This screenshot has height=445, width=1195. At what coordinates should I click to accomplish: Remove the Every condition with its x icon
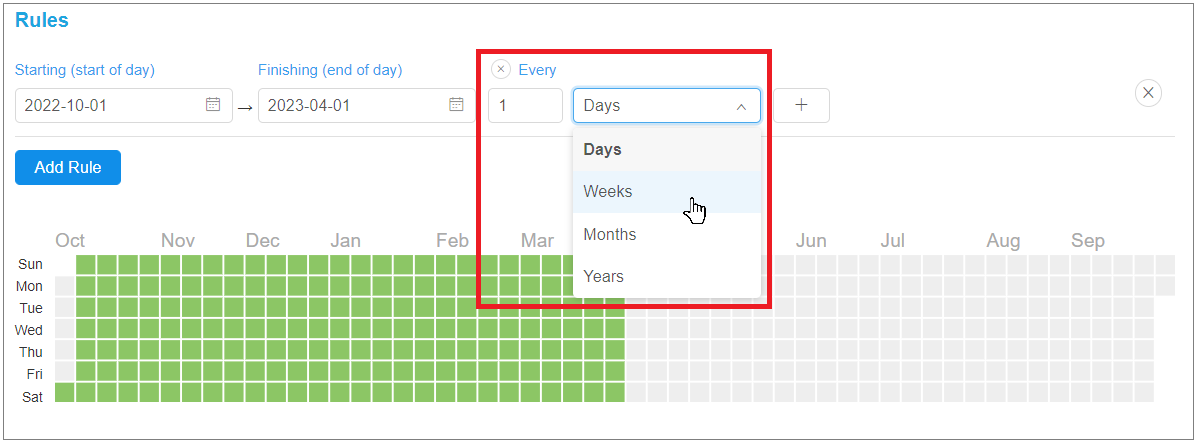[x=501, y=69]
